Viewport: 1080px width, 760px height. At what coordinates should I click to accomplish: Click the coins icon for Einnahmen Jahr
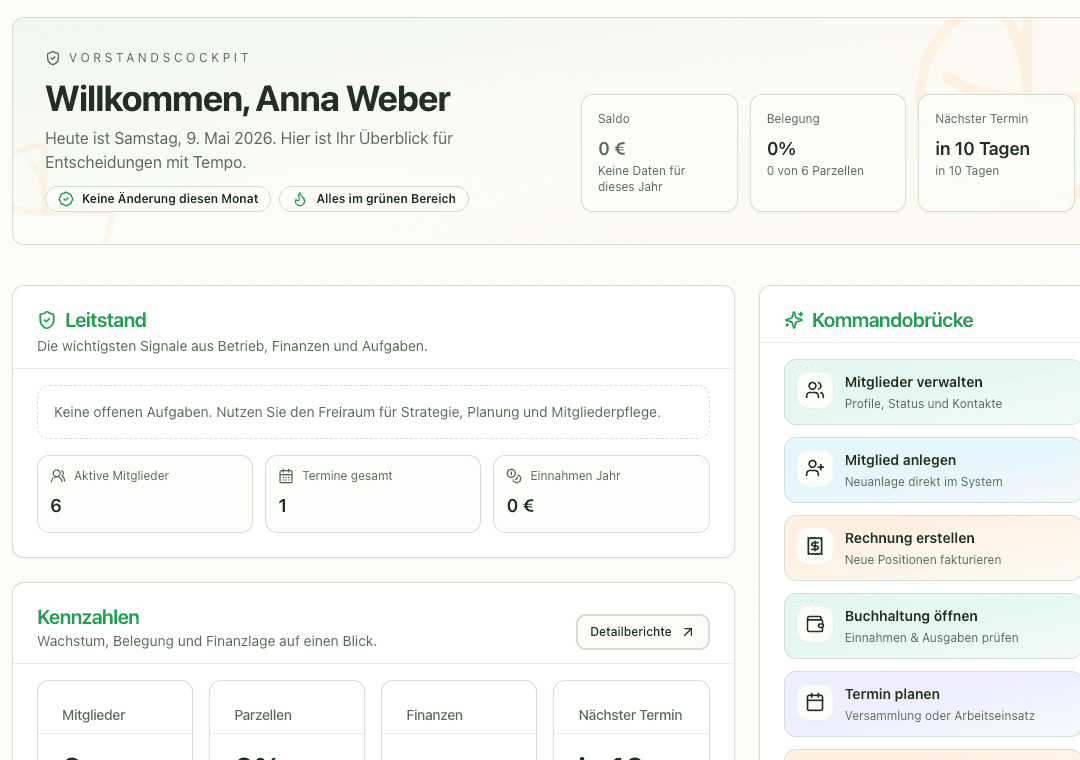514,475
